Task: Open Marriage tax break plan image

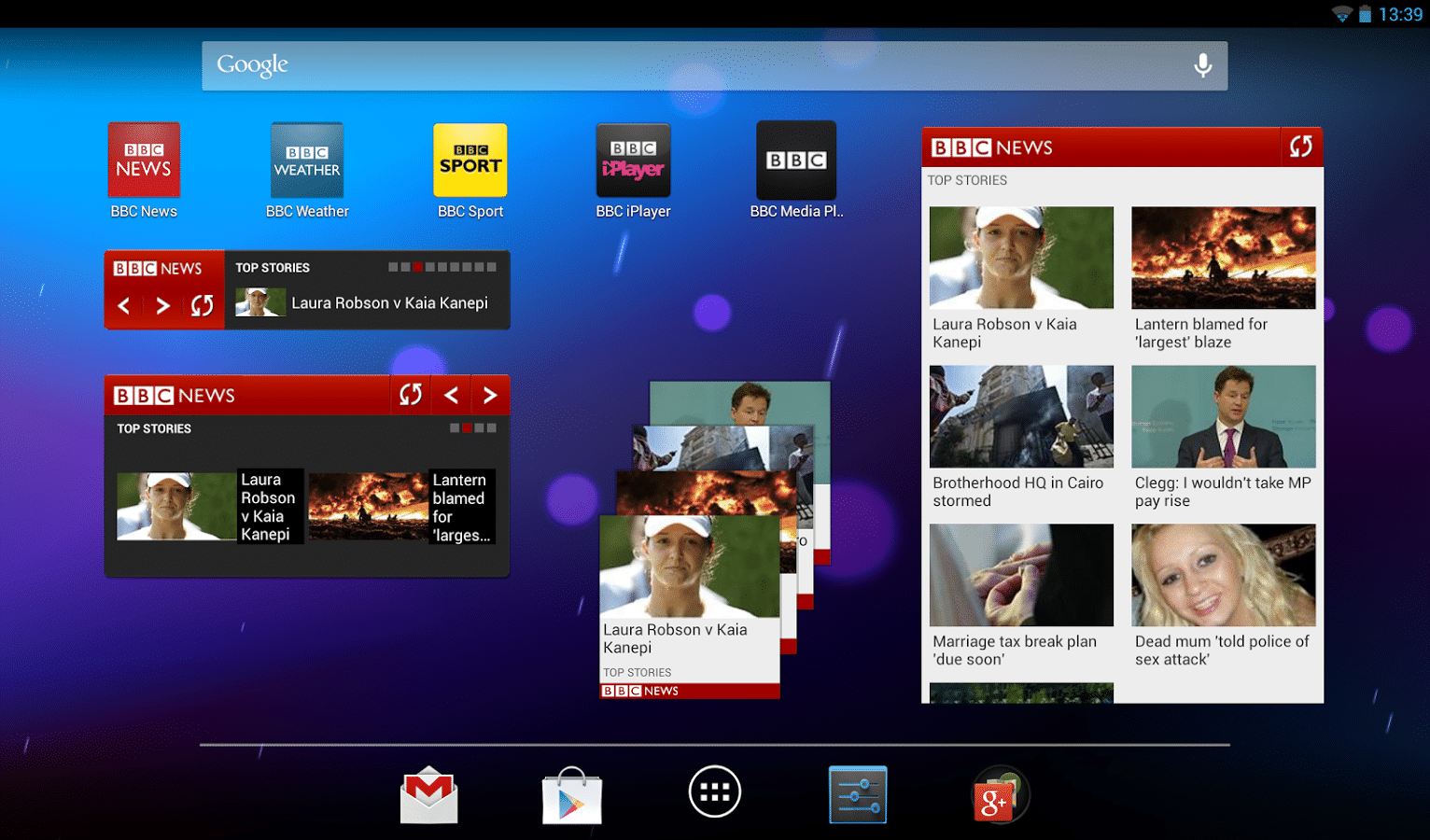Action: 1021,575
